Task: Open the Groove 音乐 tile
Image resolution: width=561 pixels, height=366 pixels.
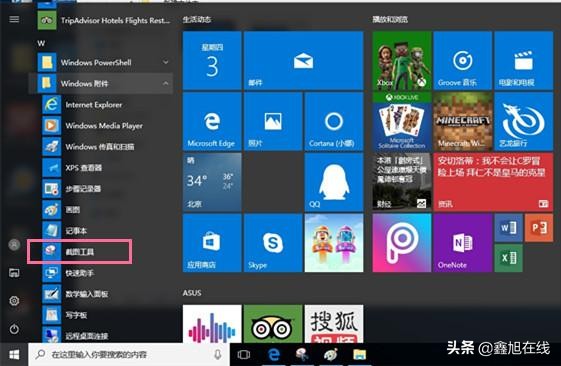Action: tap(463, 60)
